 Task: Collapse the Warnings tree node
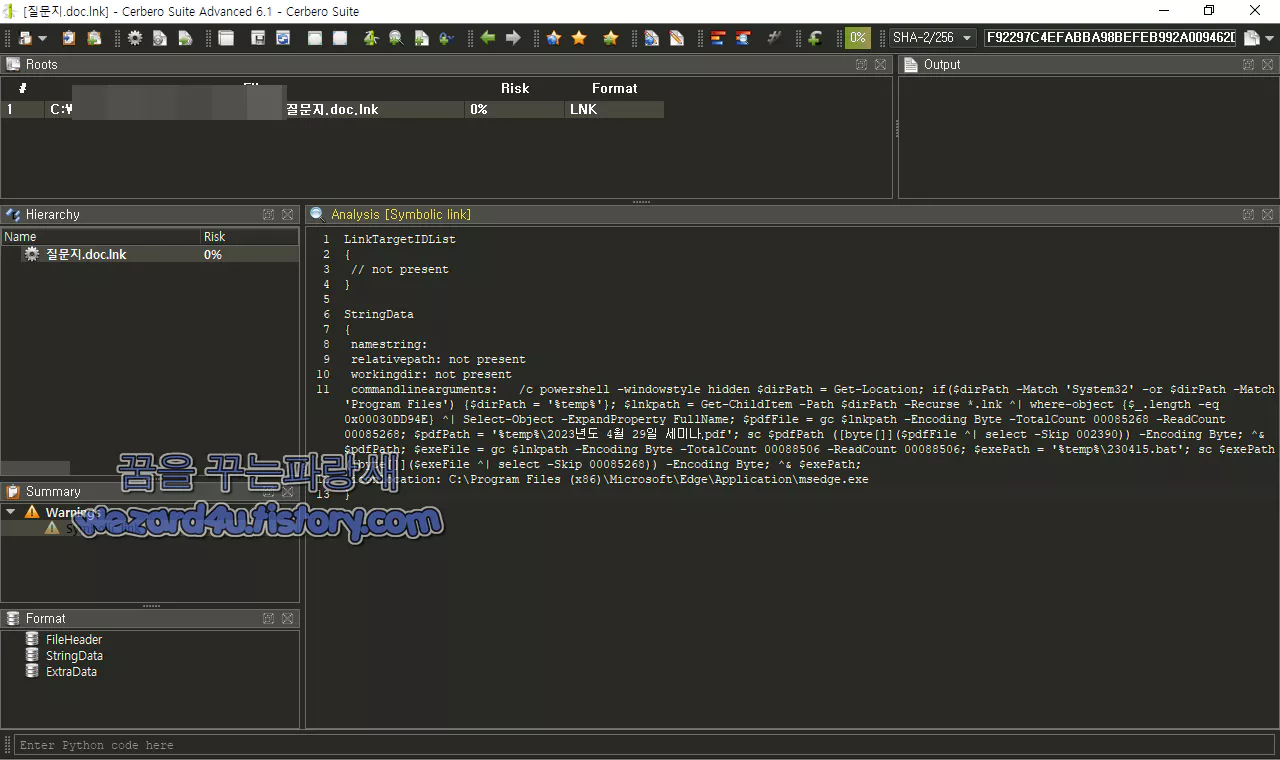pos(11,512)
